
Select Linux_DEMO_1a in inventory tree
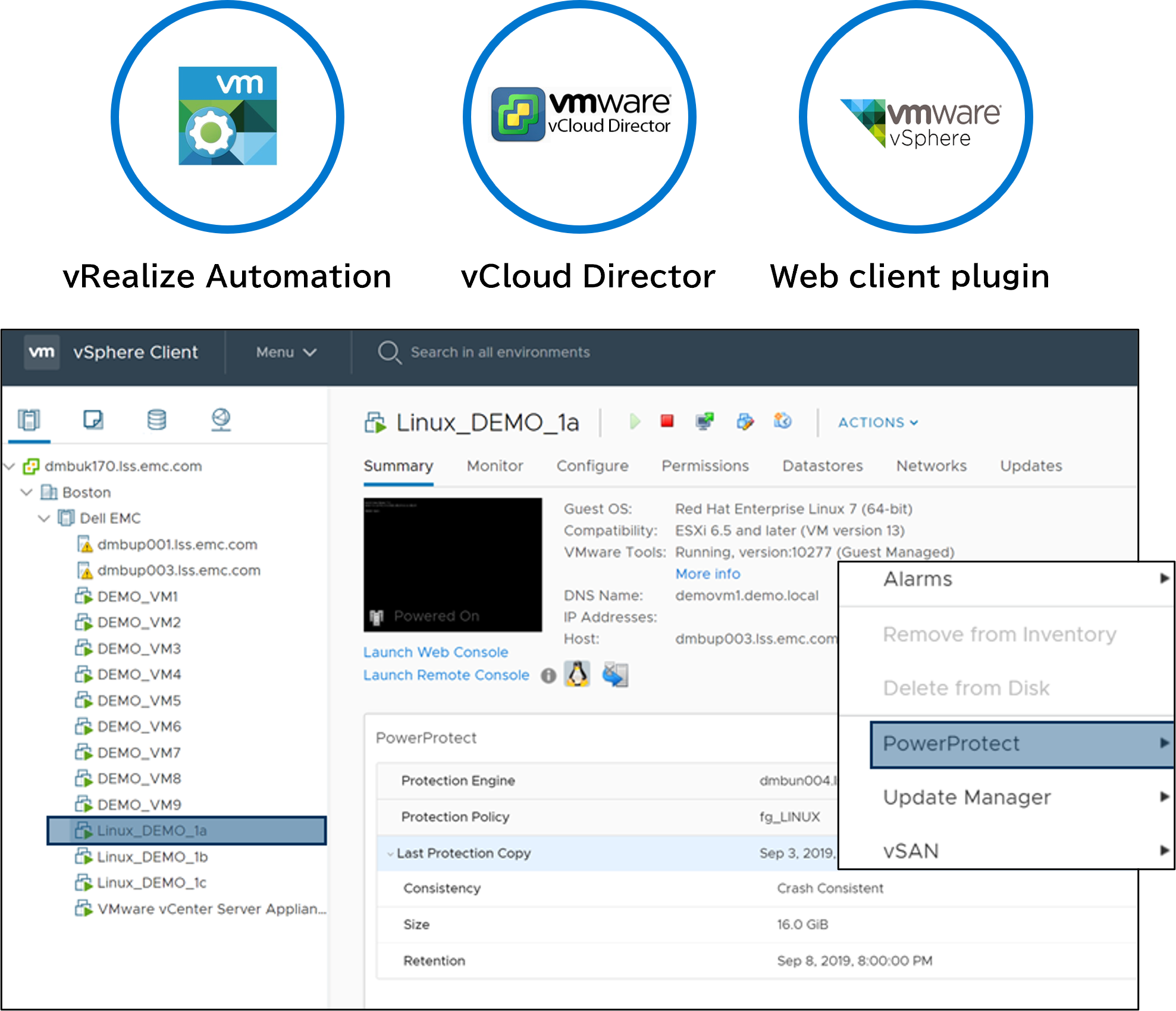(x=187, y=831)
